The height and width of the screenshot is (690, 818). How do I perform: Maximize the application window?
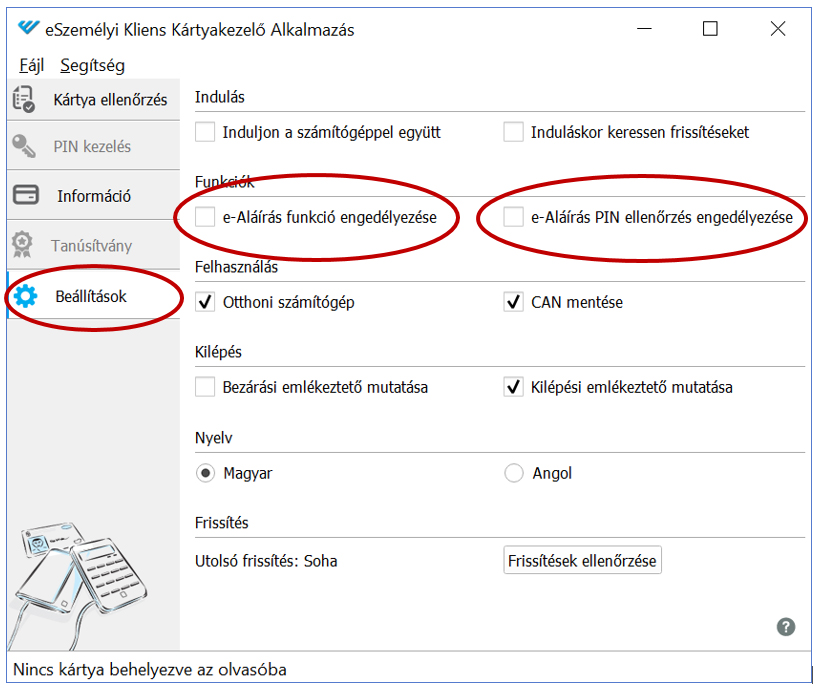click(710, 29)
